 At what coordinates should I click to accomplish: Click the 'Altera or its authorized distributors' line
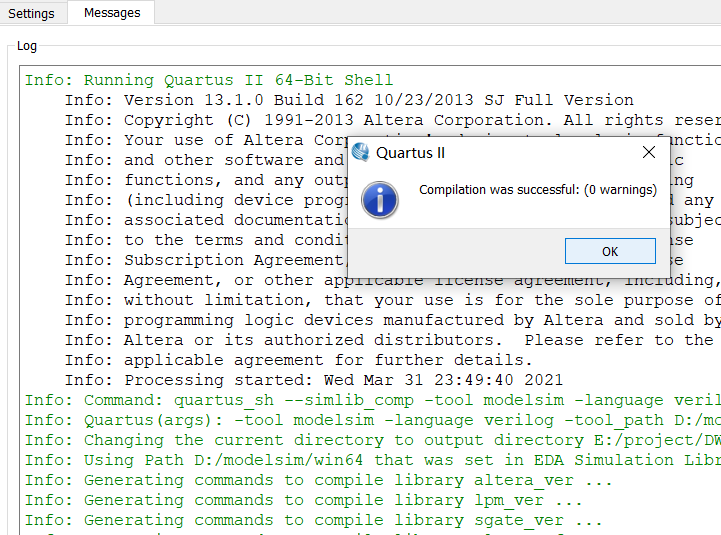pos(389,340)
